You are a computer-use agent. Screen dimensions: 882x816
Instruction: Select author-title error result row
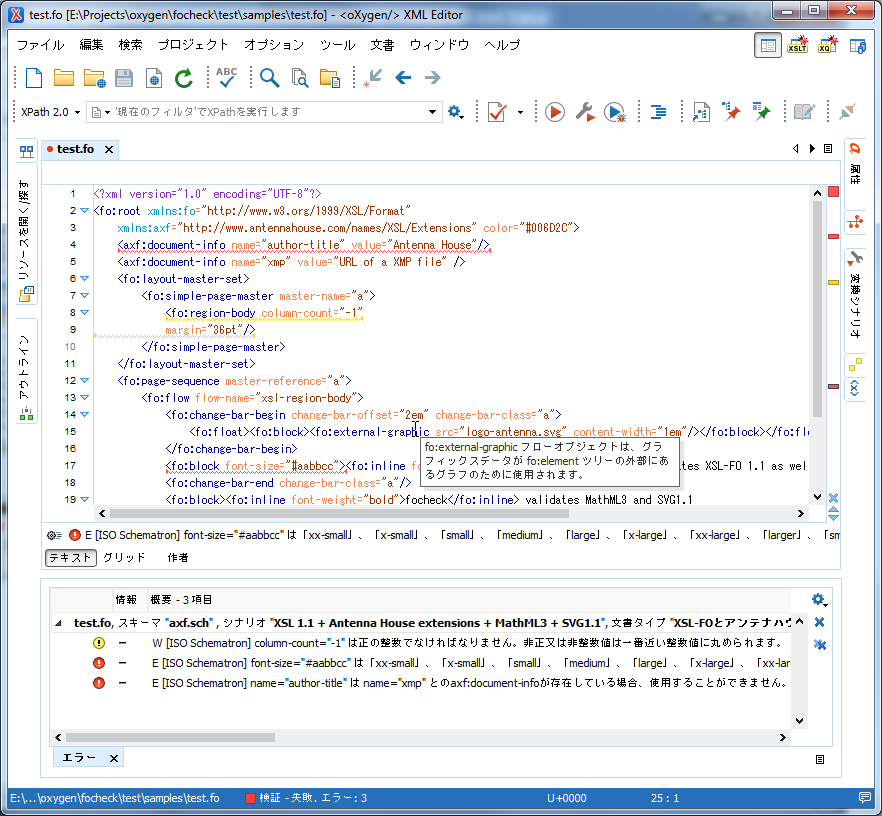click(x=422, y=683)
